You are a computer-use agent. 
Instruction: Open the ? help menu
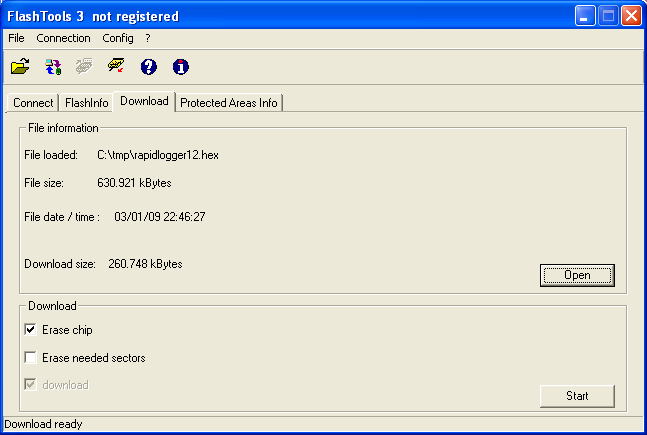pyautogui.click(x=148, y=38)
